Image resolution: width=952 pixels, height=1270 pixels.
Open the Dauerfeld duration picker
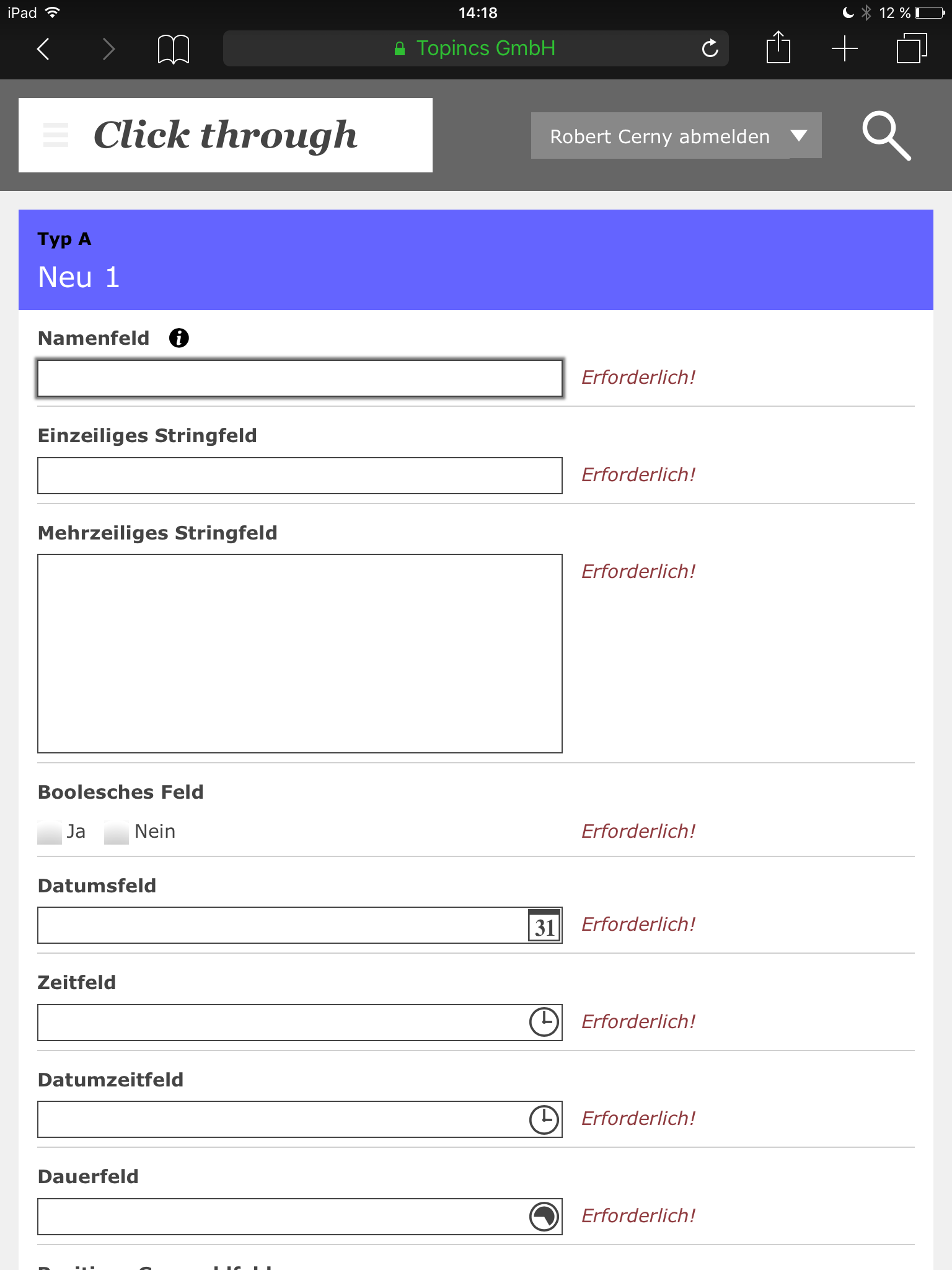544,1217
